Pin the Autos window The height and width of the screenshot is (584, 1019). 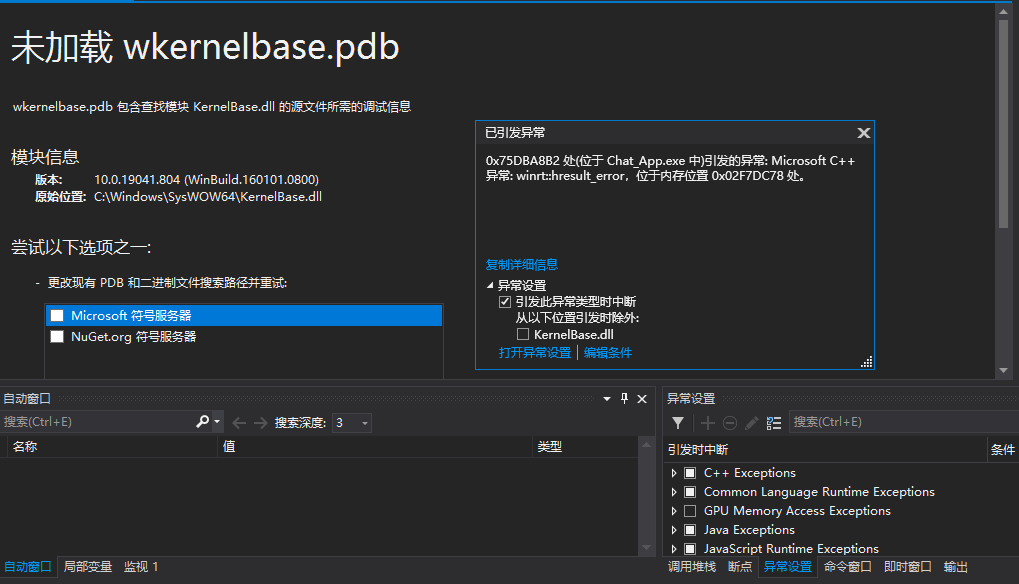[625, 398]
